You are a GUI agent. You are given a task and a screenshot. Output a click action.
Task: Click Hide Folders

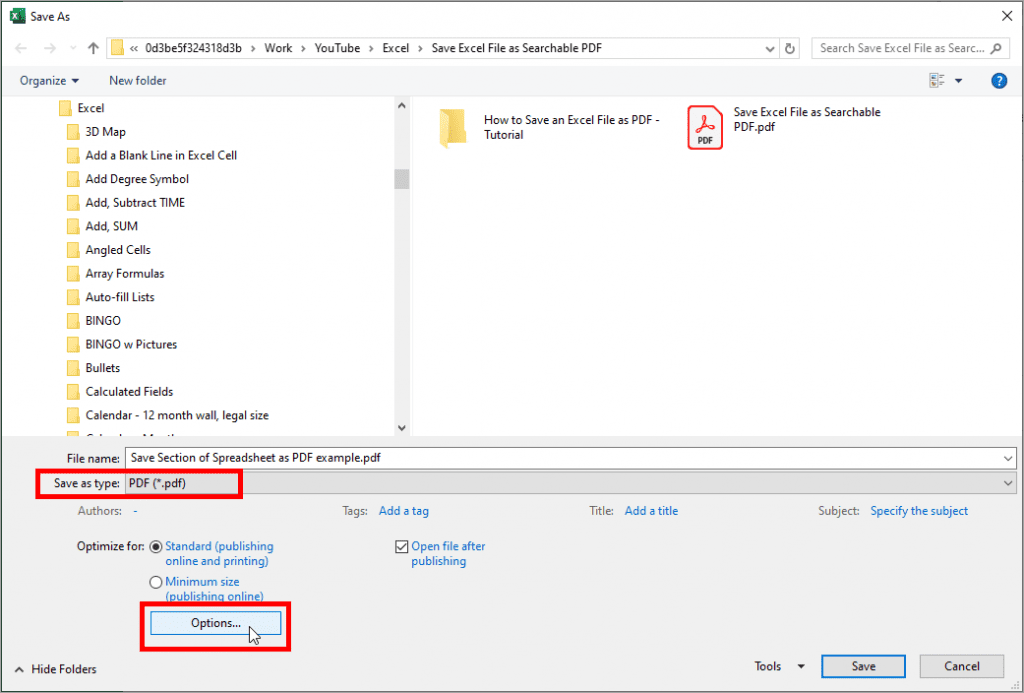point(56,669)
